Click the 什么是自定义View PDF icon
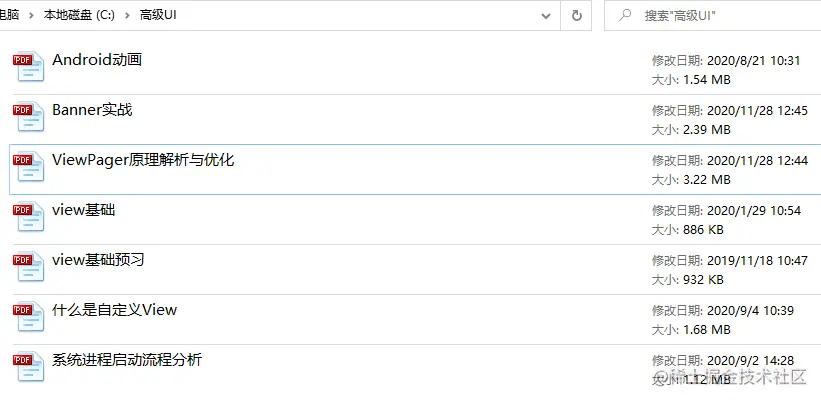This screenshot has height=401, width=821. [29, 317]
